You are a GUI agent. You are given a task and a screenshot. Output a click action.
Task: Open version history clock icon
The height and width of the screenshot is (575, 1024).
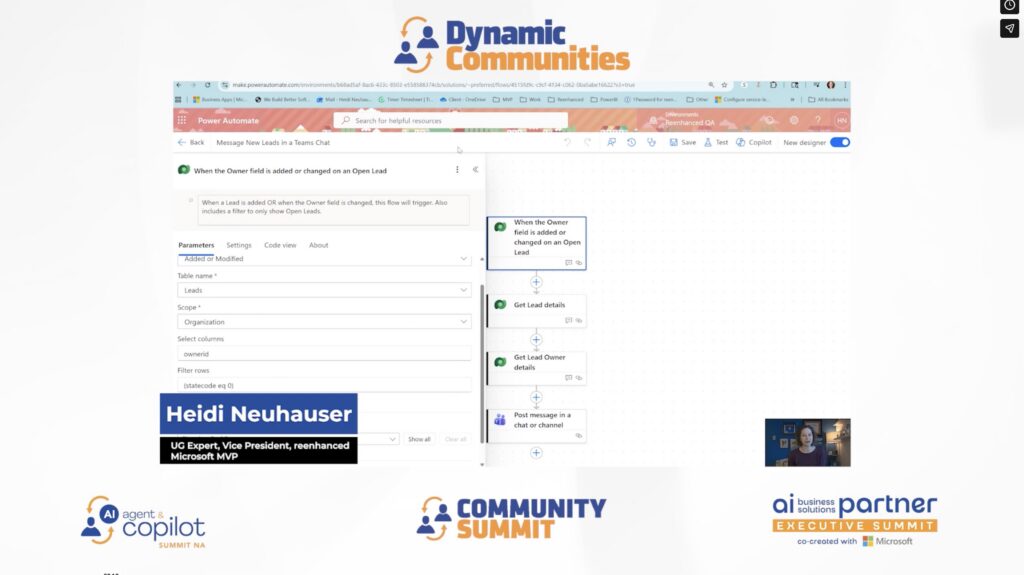click(631, 142)
